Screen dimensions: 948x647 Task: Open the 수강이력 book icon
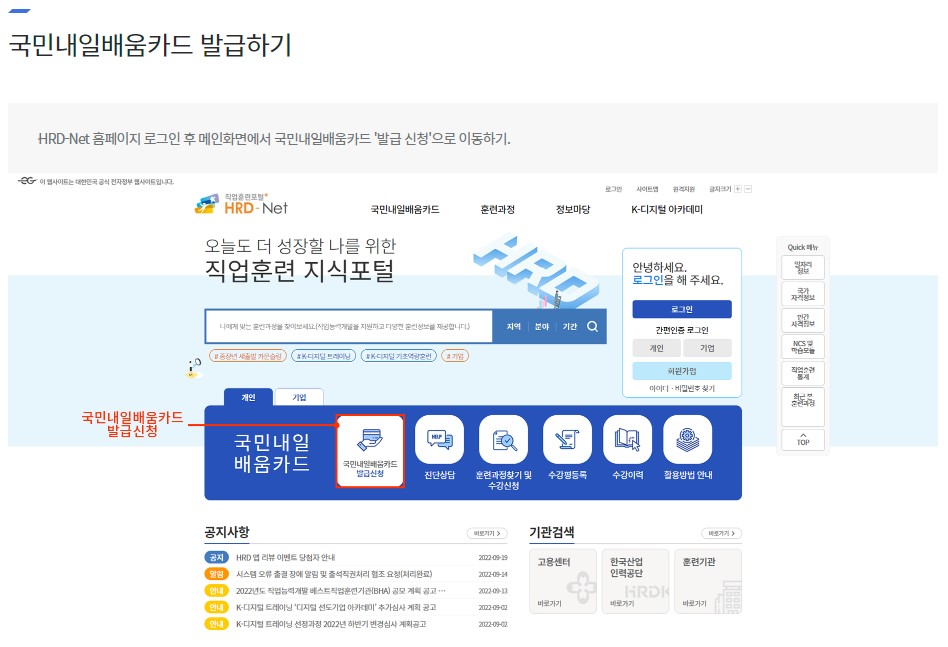[628, 440]
